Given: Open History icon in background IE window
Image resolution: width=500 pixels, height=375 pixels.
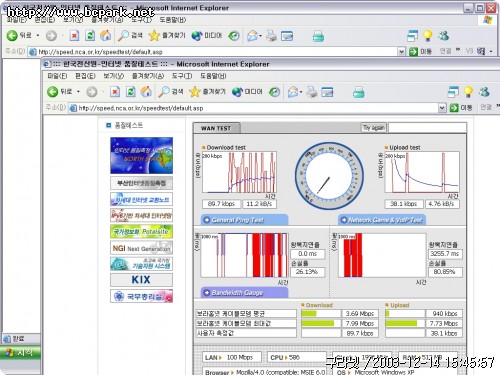Looking at the screenshot, I should tap(234, 35).
